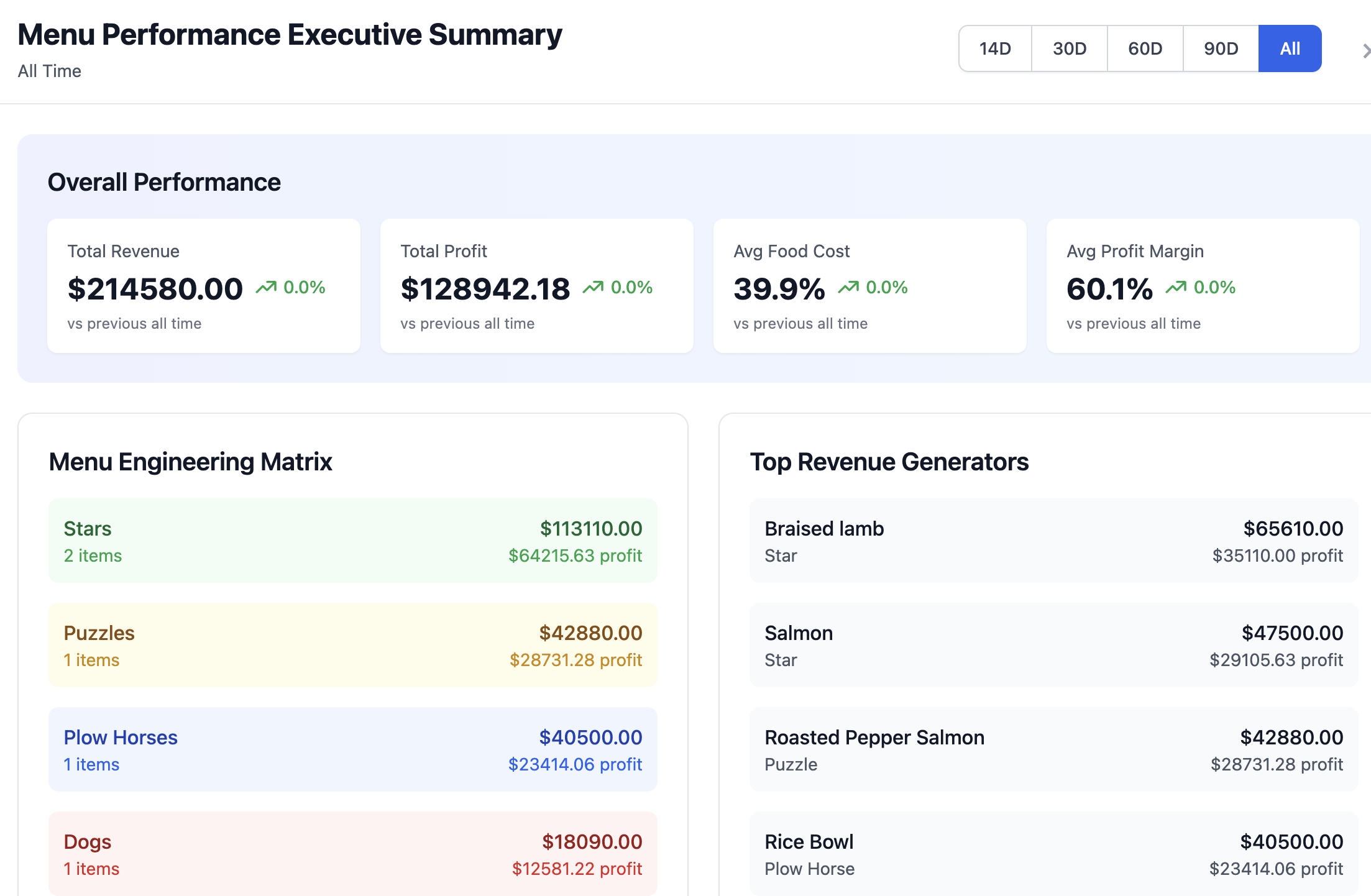Viewport: 1371px width, 896px height.
Task: Open the Puzzles category row
Action: coord(353,645)
